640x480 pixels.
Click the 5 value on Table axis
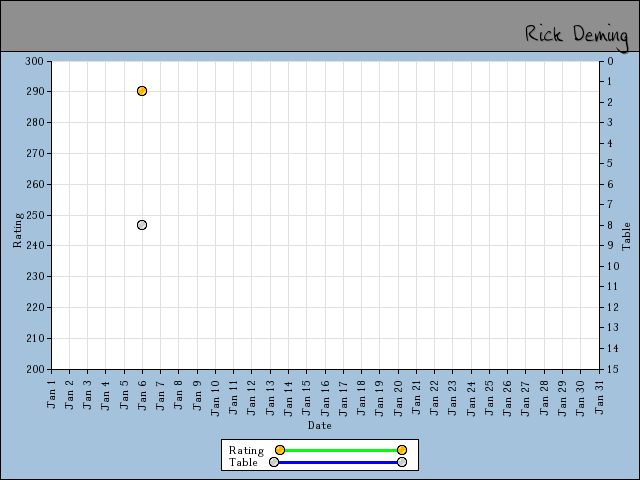[x=610, y=164]
